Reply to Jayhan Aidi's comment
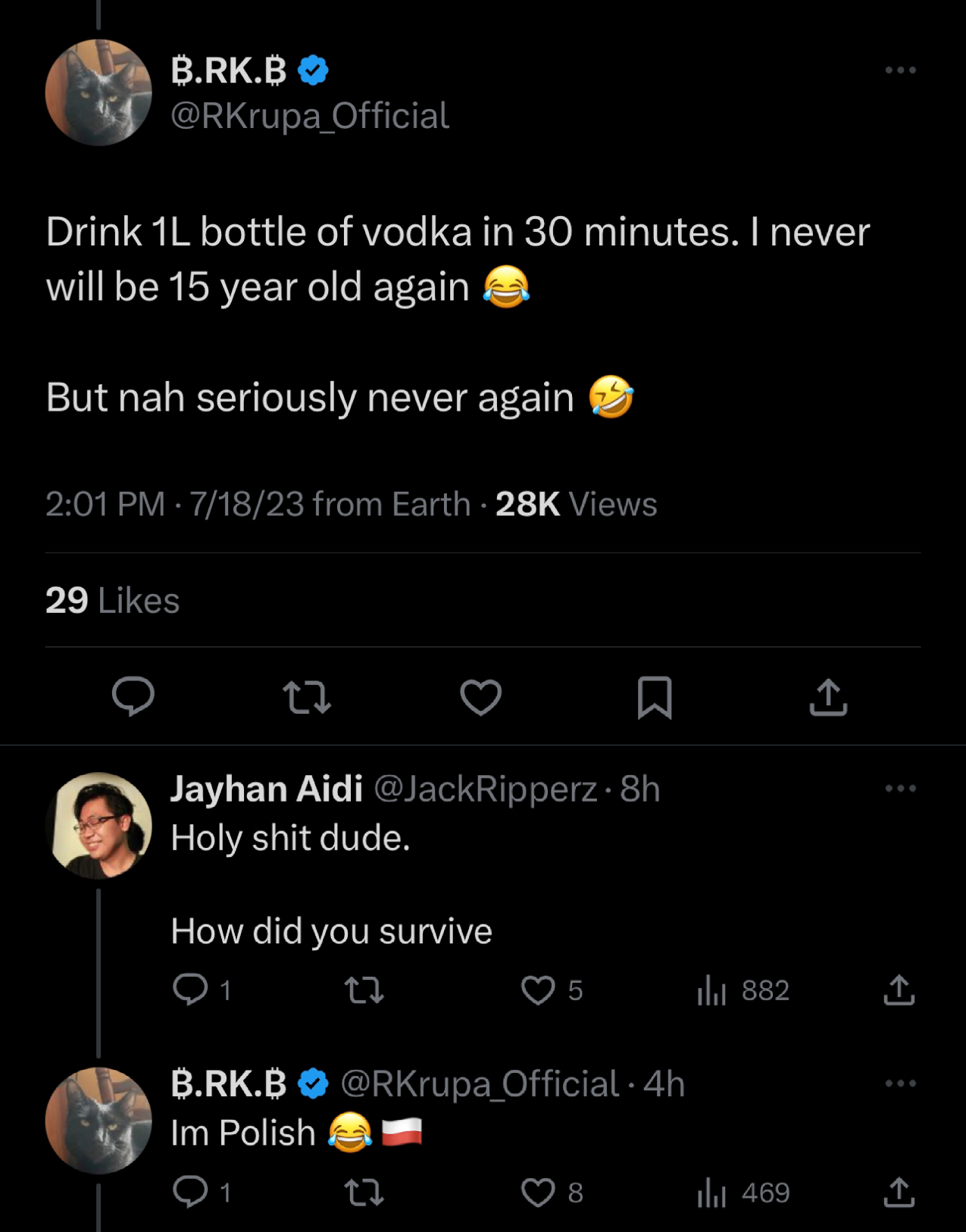 (190, 990)
